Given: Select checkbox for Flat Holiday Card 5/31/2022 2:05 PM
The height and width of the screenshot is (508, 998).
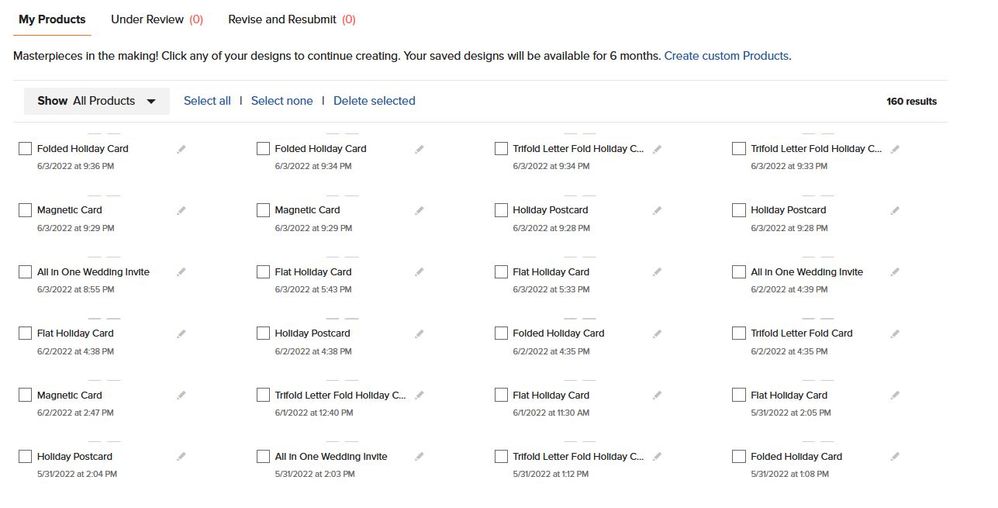Looking at the screenshot, I should (738, 395).
